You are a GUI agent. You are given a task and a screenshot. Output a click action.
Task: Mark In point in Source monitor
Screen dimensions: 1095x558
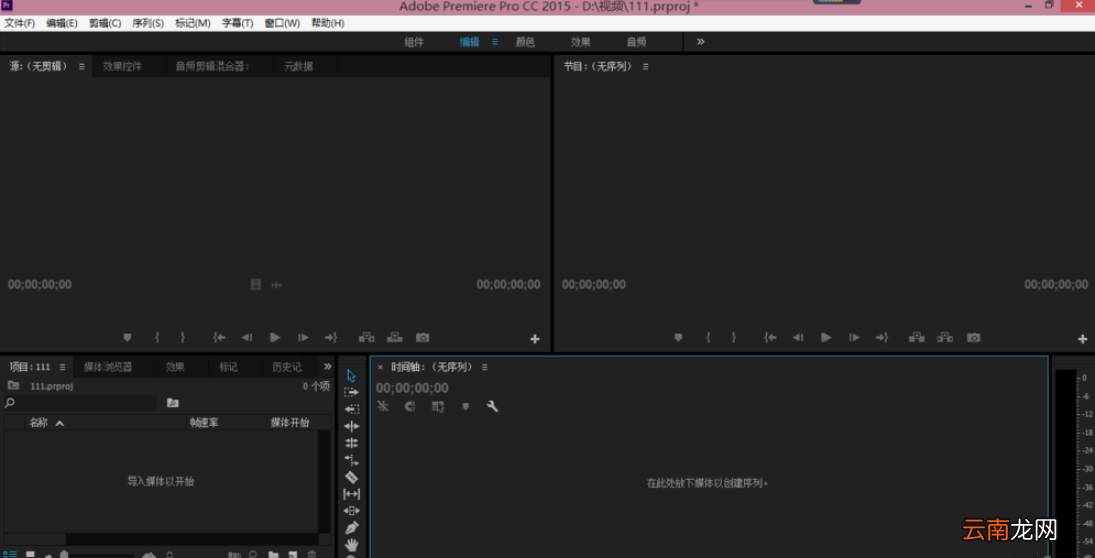(x=157, y=337)
